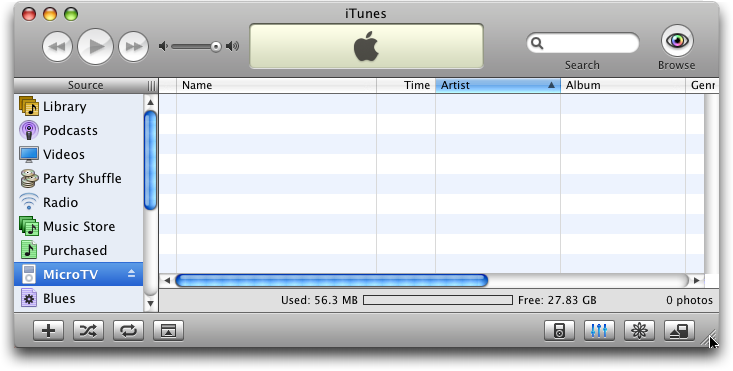This screenshot has height=371, width=733.
Task: Click the Play button
Action: pos(95,46)
